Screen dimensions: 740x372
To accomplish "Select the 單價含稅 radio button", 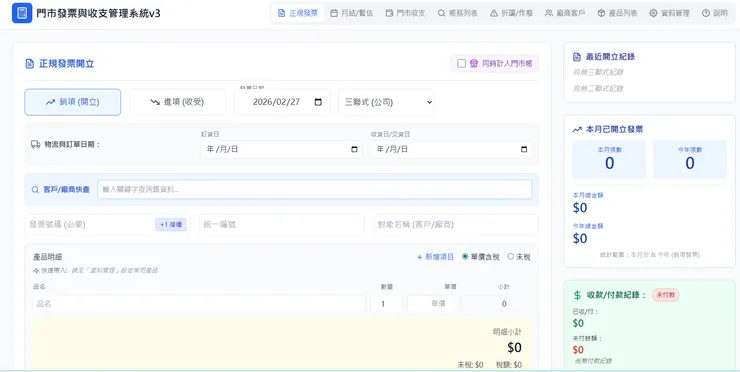I will pos(465,256).
